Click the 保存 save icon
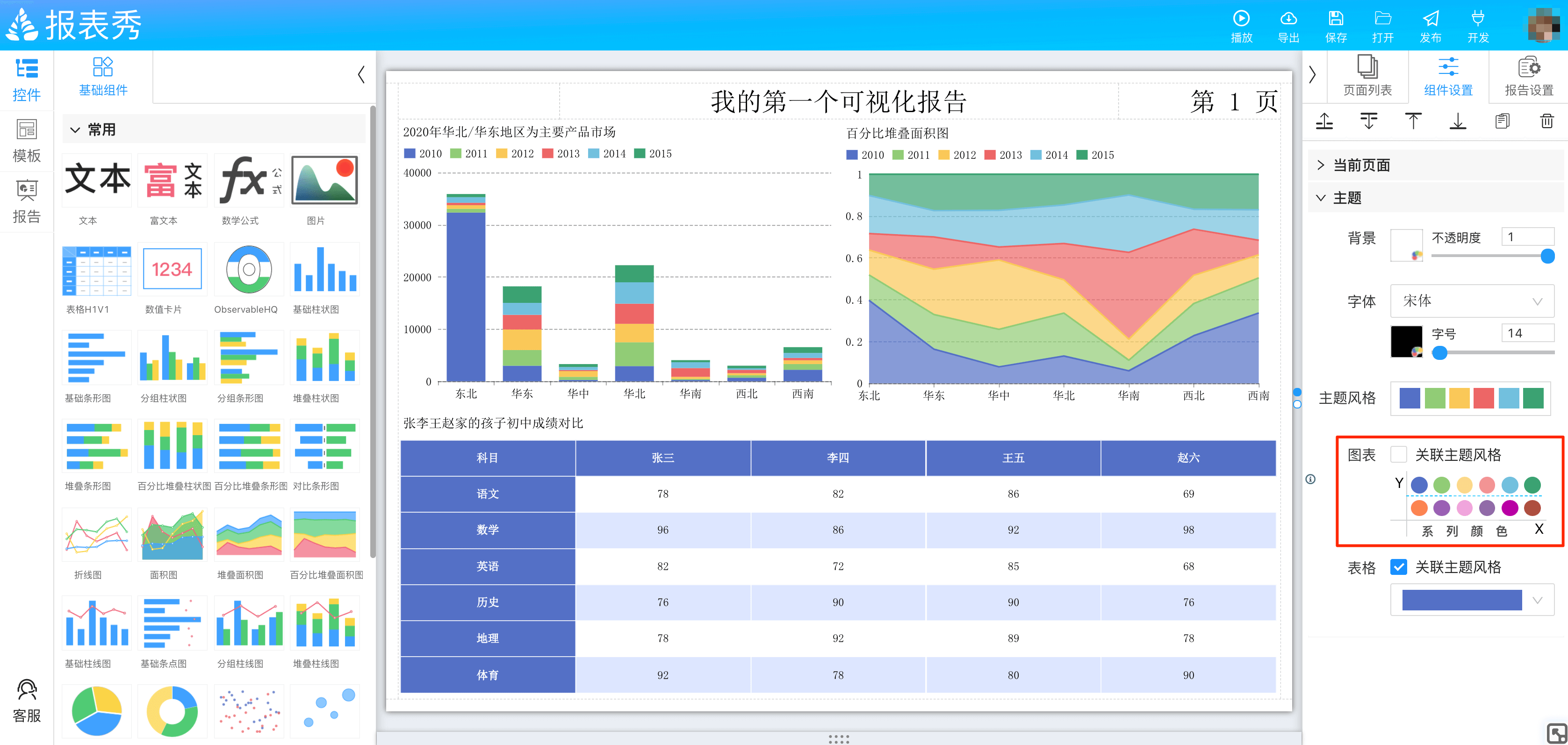This screenshot has height=745, width=1568. pos(1336,18)
